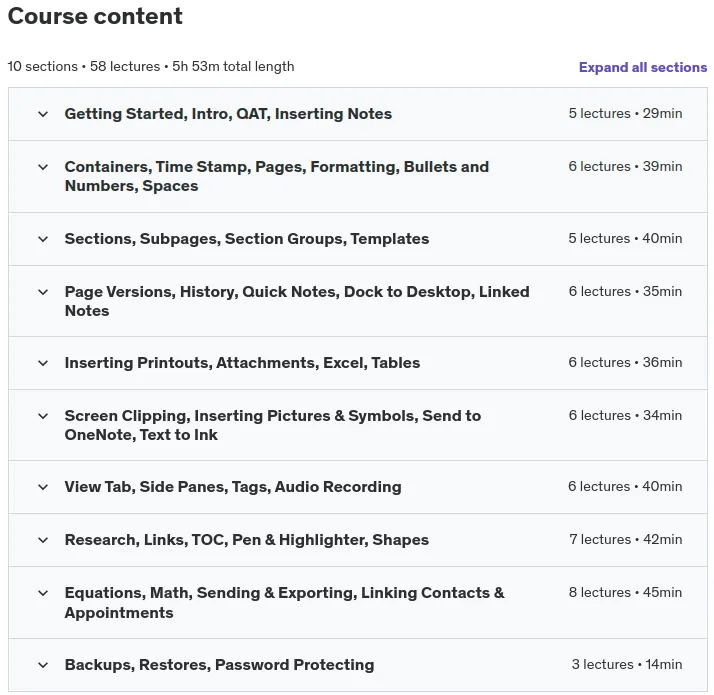Click the 3 lectures • 14min label
Screen dimensions: 714x695
point(627,664)
